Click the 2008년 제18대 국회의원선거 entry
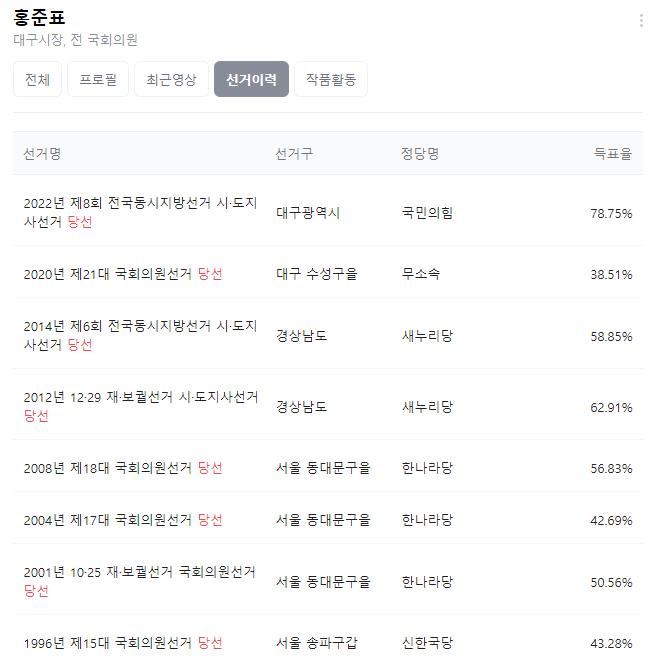This screenshot has height=663, width=660. [x=123, y=467]
